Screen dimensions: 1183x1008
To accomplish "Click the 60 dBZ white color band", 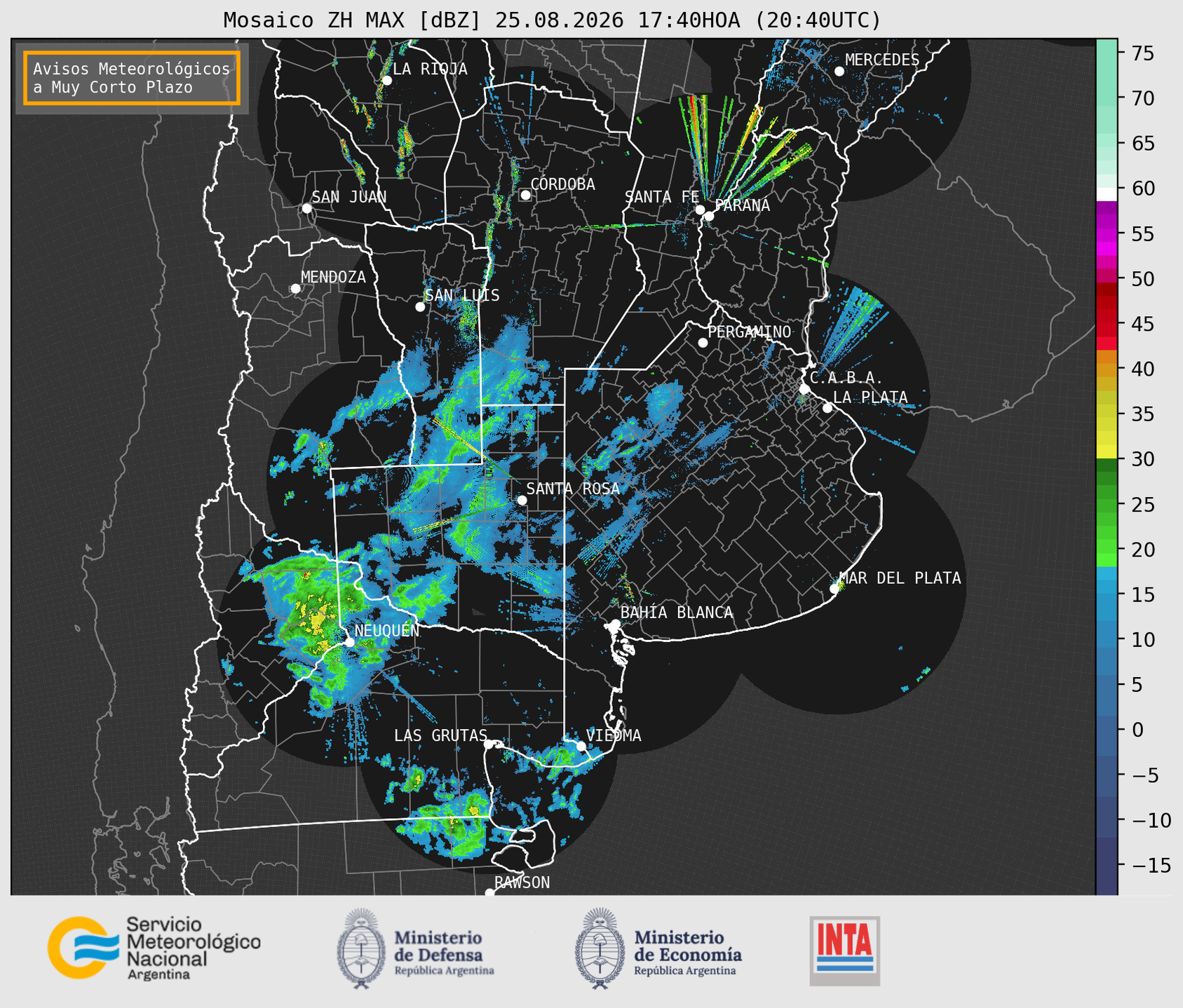I will (1107, 194).
